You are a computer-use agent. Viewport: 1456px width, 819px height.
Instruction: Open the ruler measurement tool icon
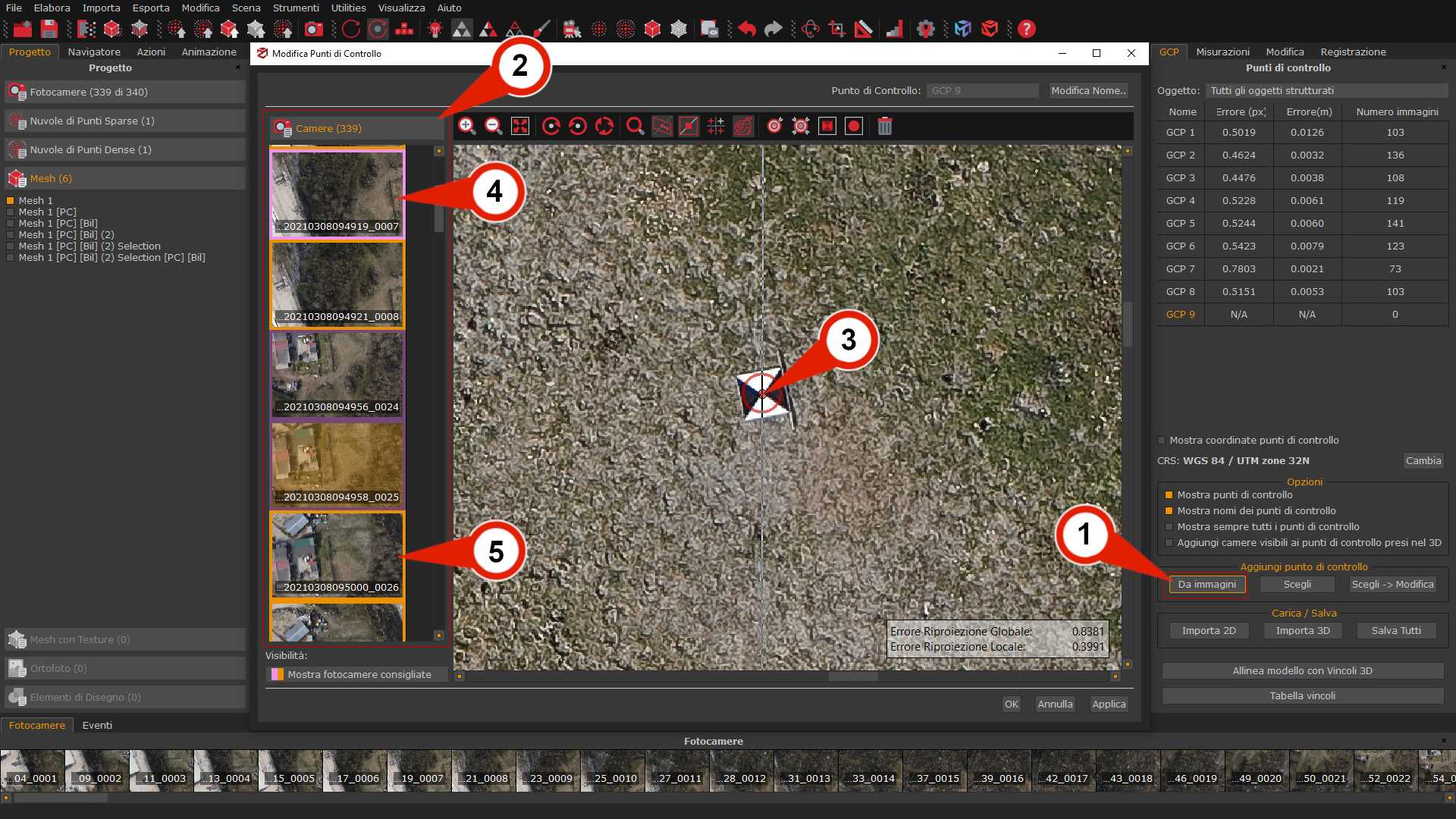pos(864,29)
